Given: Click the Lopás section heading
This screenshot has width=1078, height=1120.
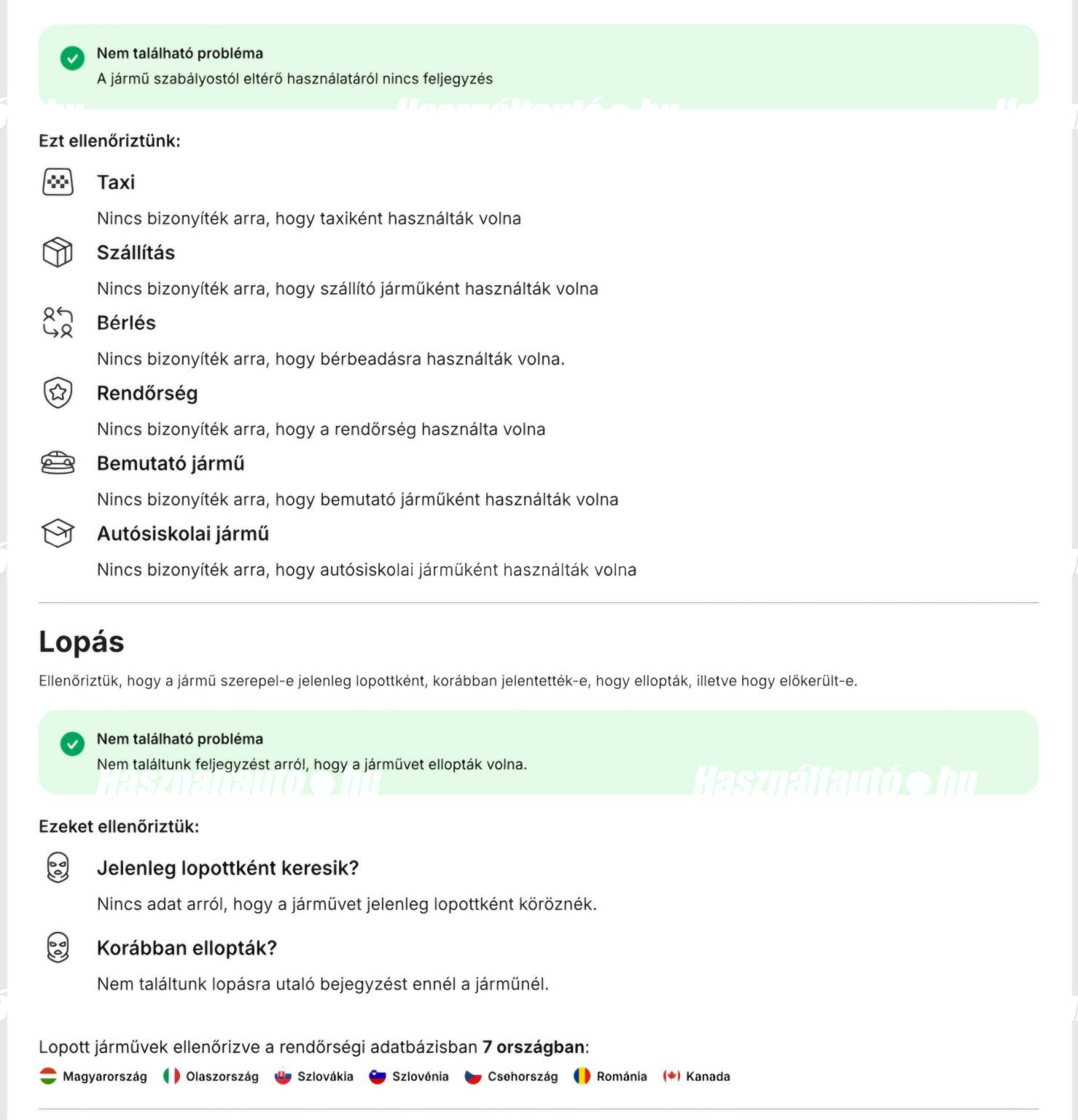Looking at the screenshot, I should pos(82,642).
